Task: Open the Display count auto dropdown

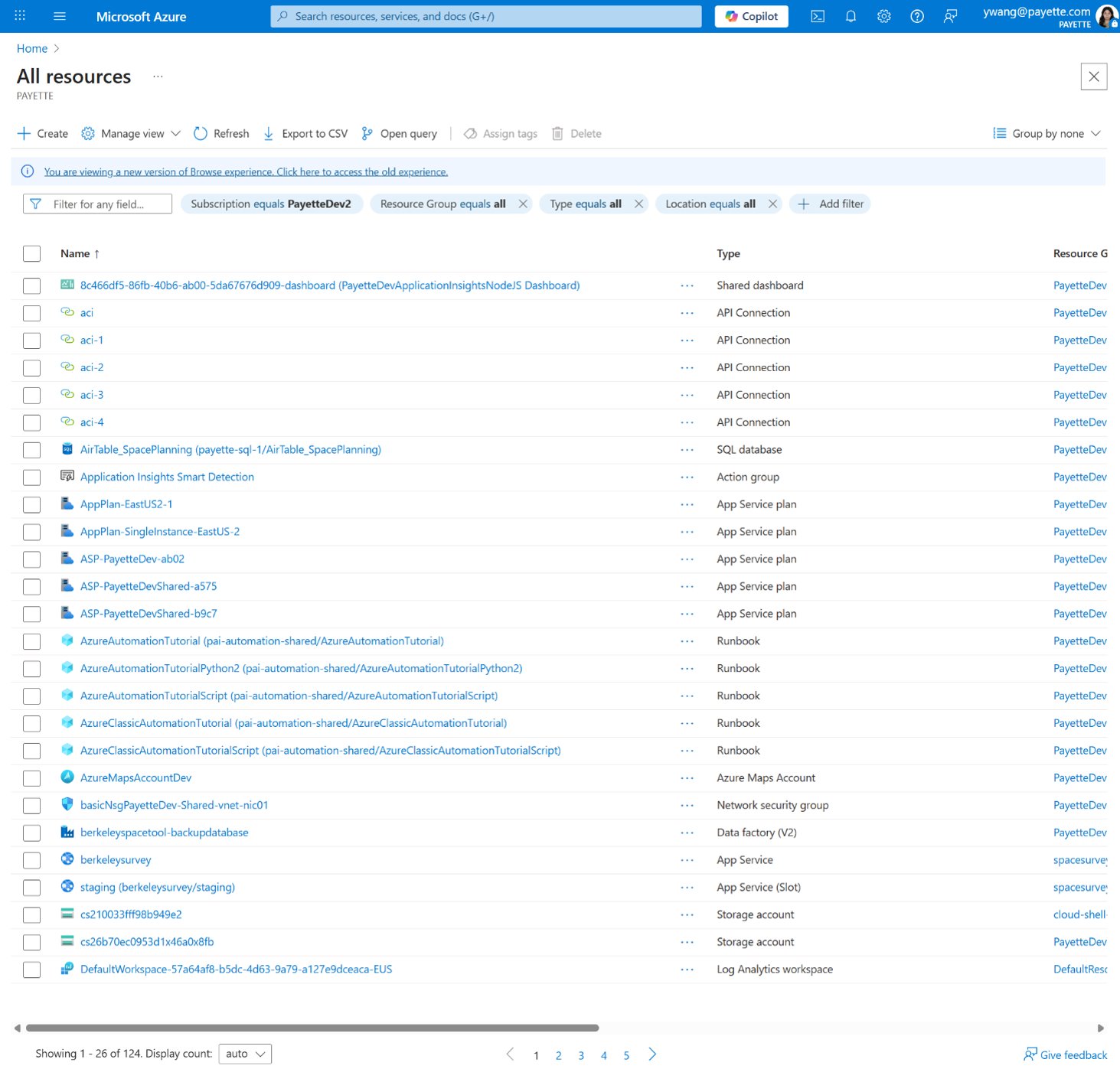Action: tap(245, 1054)
